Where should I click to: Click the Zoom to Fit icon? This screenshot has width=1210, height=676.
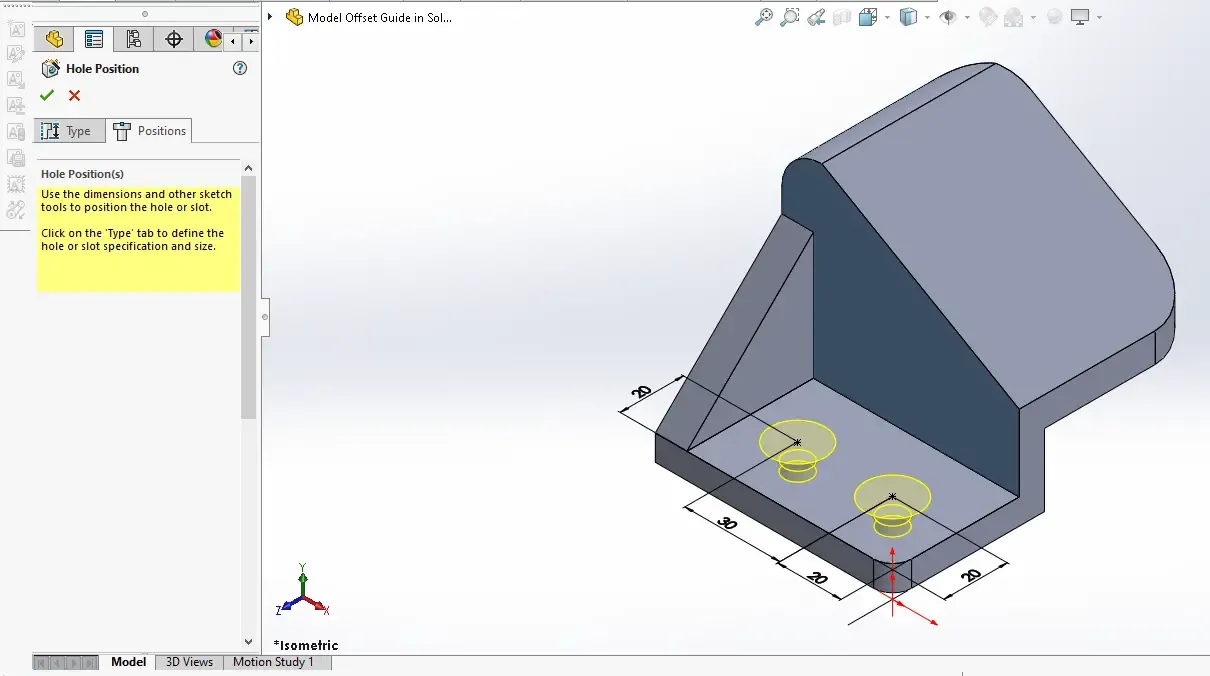764,17
